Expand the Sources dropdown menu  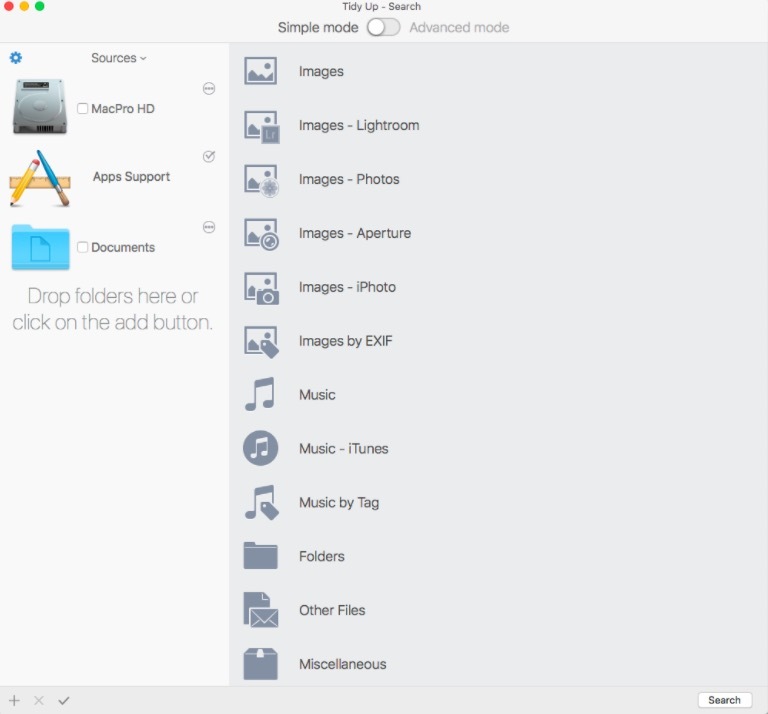click(x=118, y=58)
